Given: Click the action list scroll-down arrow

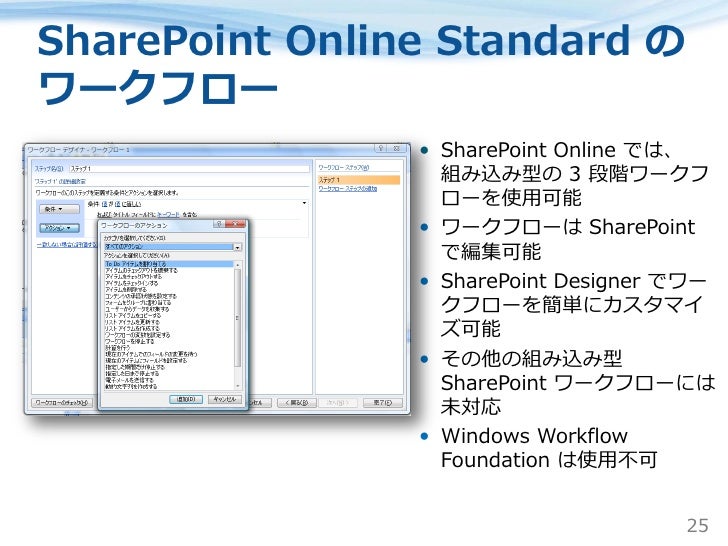Looking at the screenshot, I should (238, 386).
